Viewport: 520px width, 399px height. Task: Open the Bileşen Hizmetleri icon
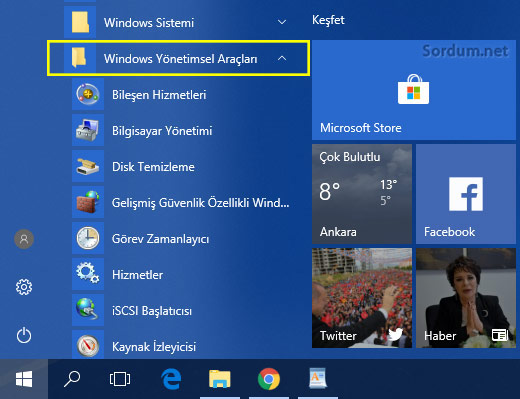click(88, 94)
